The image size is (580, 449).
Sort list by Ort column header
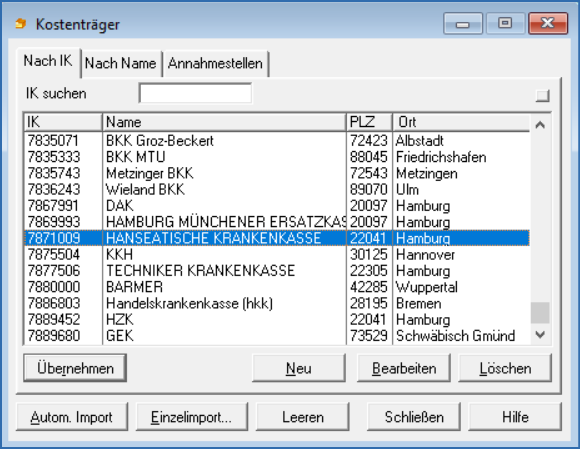(x=461, y=122)
